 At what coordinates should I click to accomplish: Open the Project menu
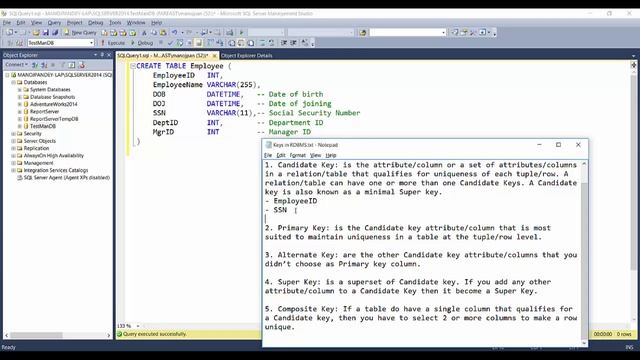point(75,22)
